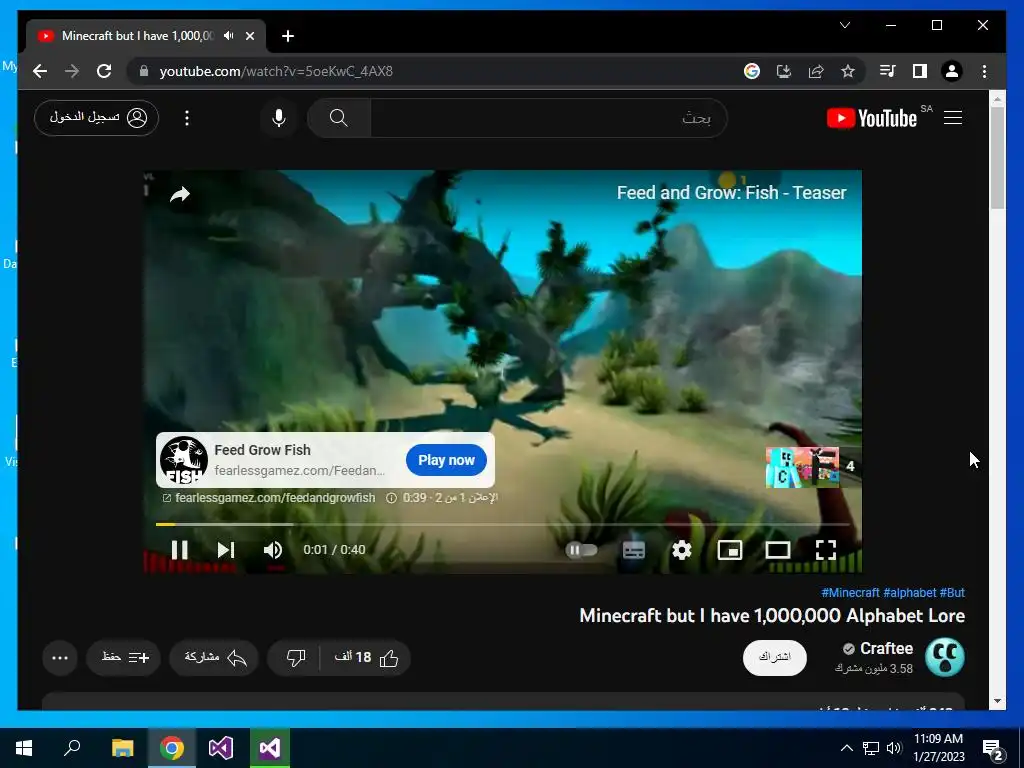
Task: Click the Feed and Grow: Fish - Teaser title
Action: click(731, 193)
